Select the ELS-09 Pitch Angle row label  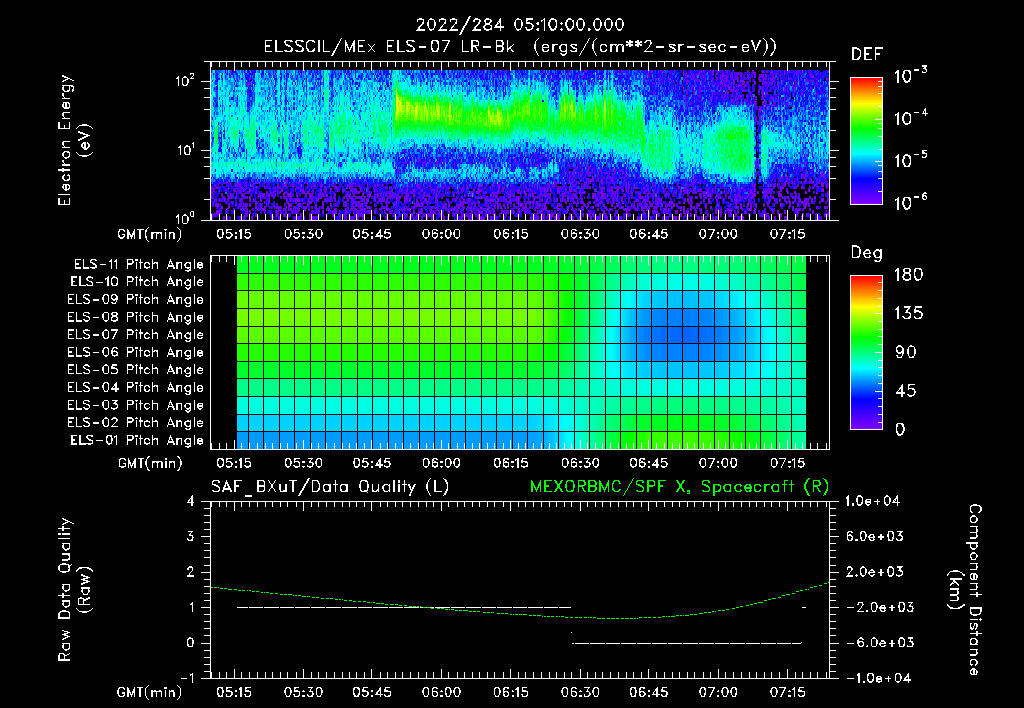click(x=136, y=300)
